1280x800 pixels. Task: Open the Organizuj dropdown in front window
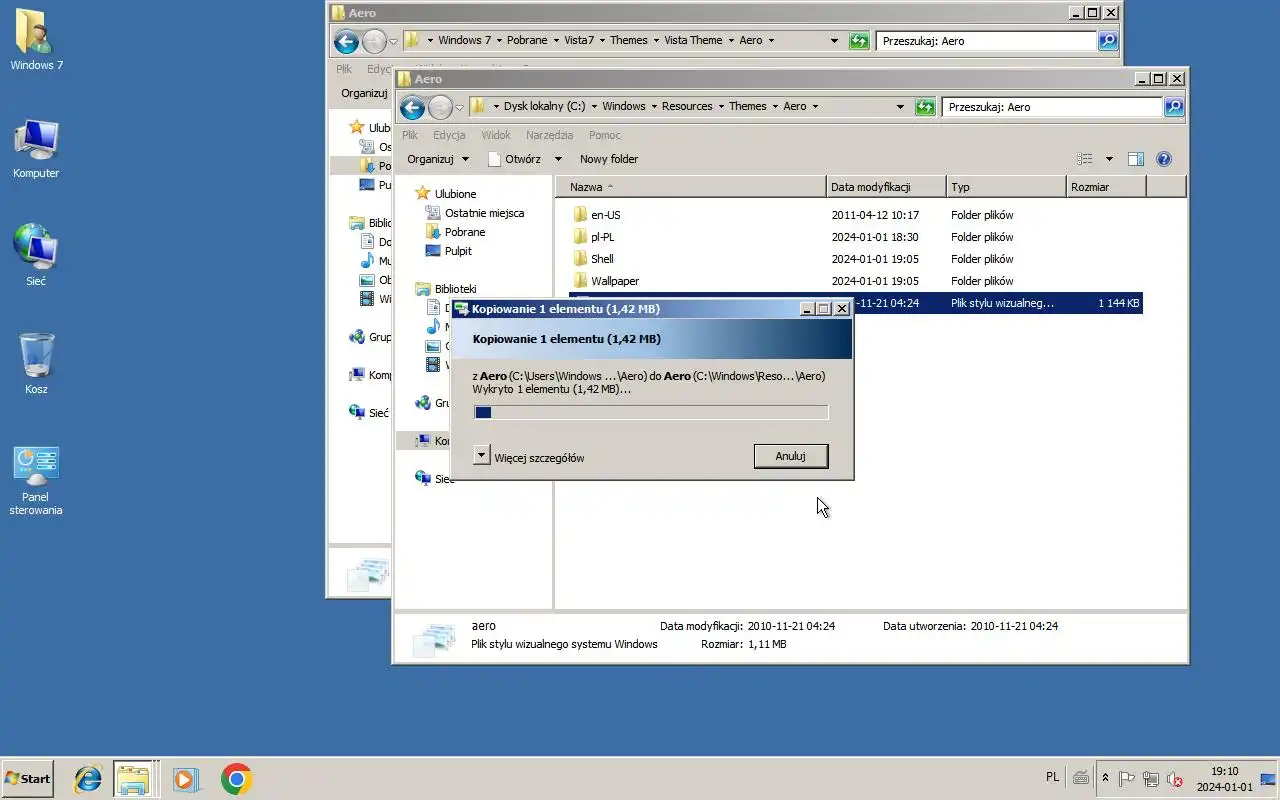tap(438, 159)
